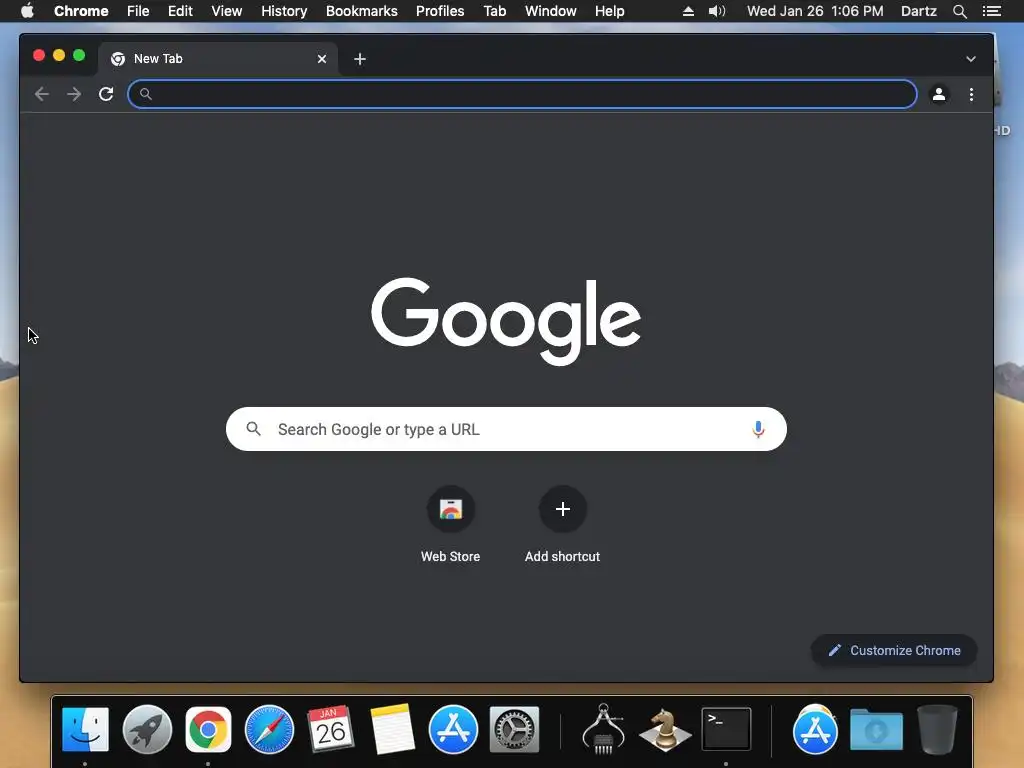Screen dimensions: 1024x768
Task: Launch Chess from the Dock
Action: (x=665, y=729)
